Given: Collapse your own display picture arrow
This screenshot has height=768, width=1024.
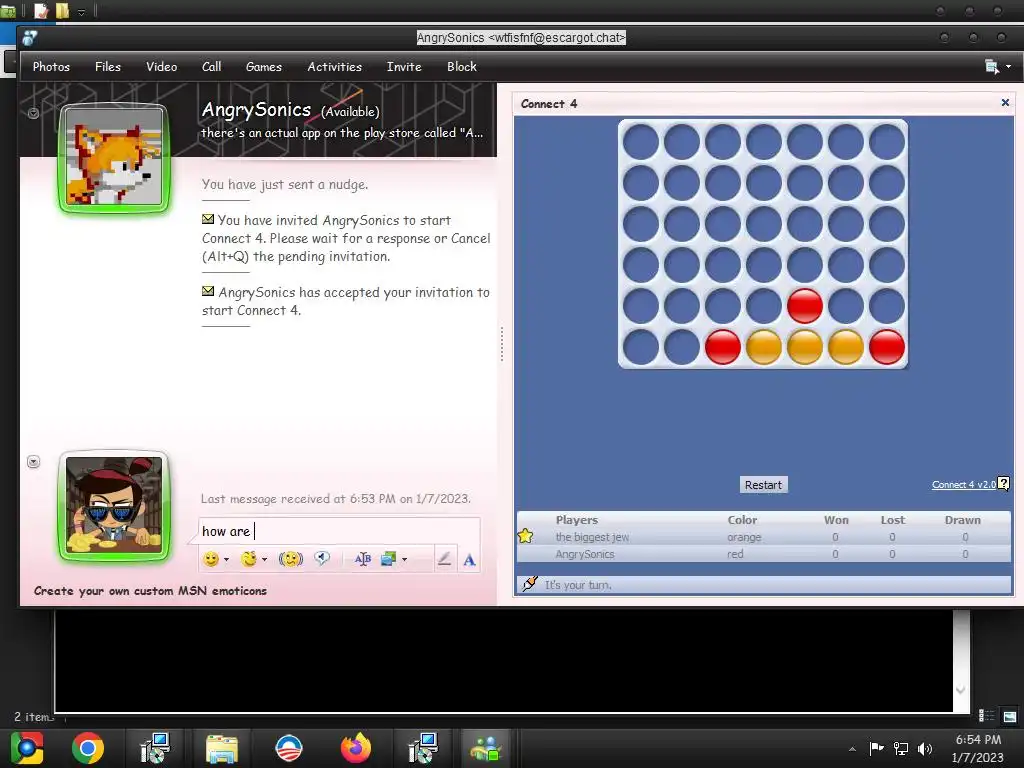Looking at the screenshot, I should pyautogui.click(x=34, y=462).
